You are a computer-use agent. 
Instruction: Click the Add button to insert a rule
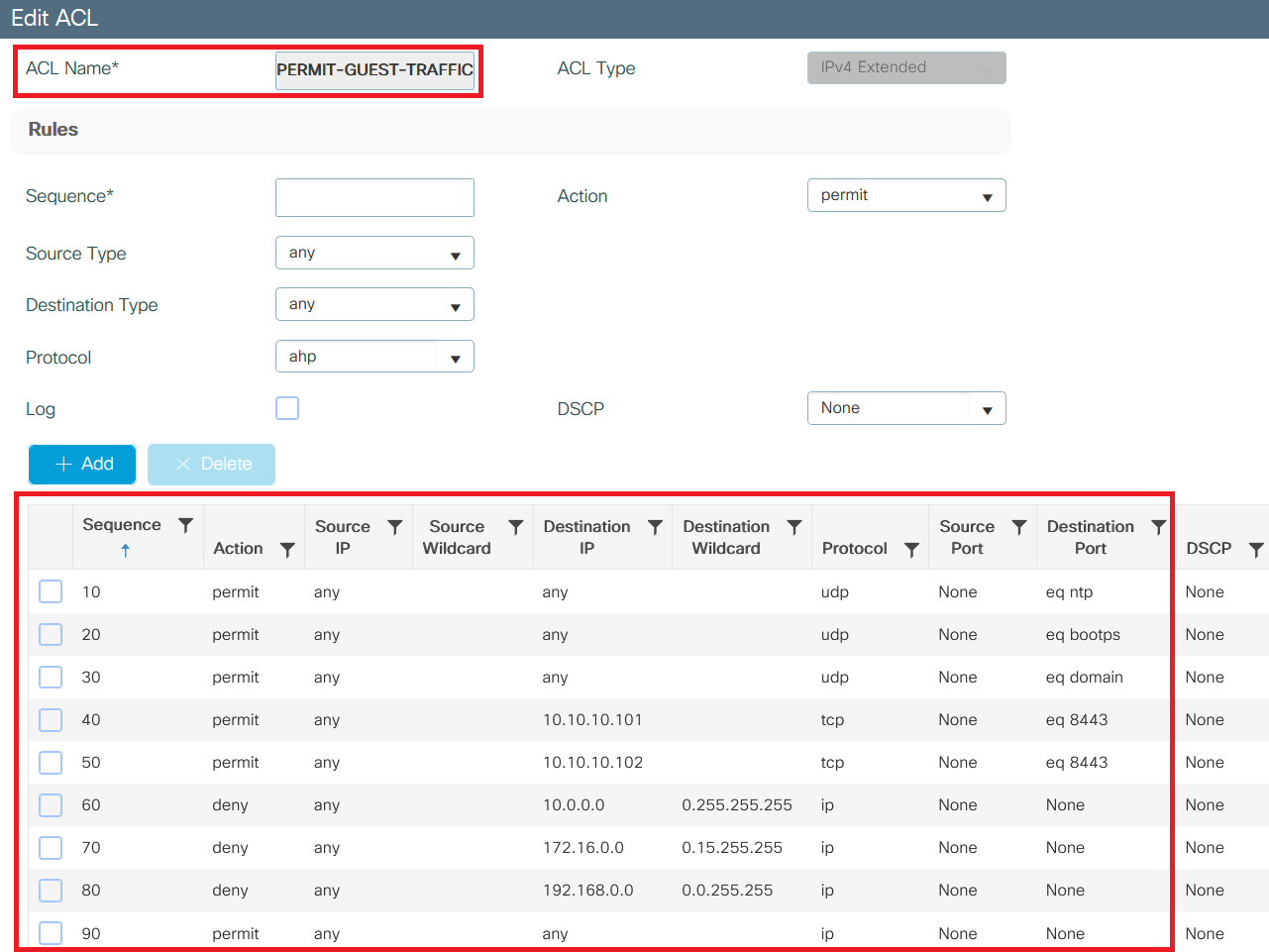click(x=82, y=464)
